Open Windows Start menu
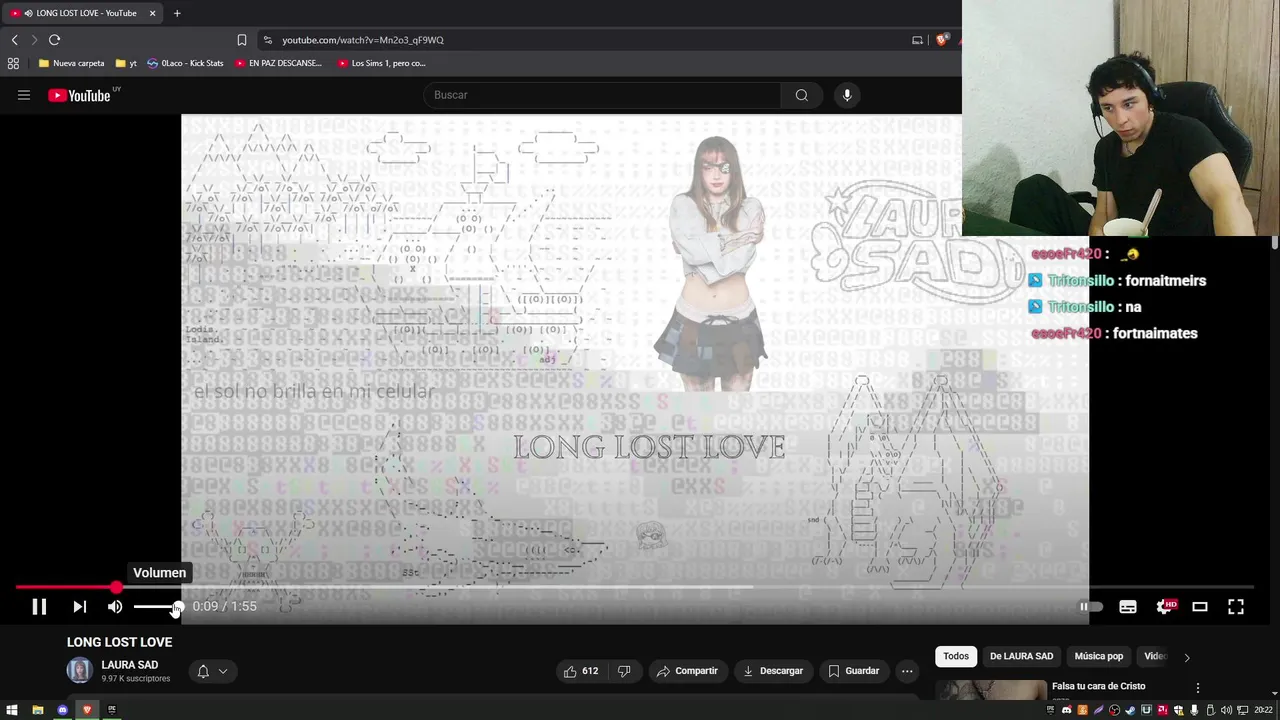1280x720 pixels. tap(12, 710)
